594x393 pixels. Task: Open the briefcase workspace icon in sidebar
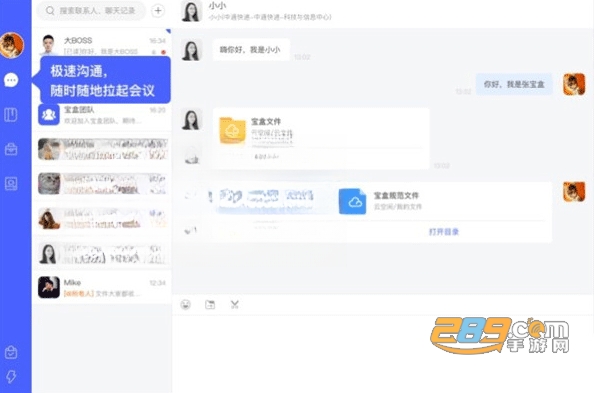click(x=11, y=149)
